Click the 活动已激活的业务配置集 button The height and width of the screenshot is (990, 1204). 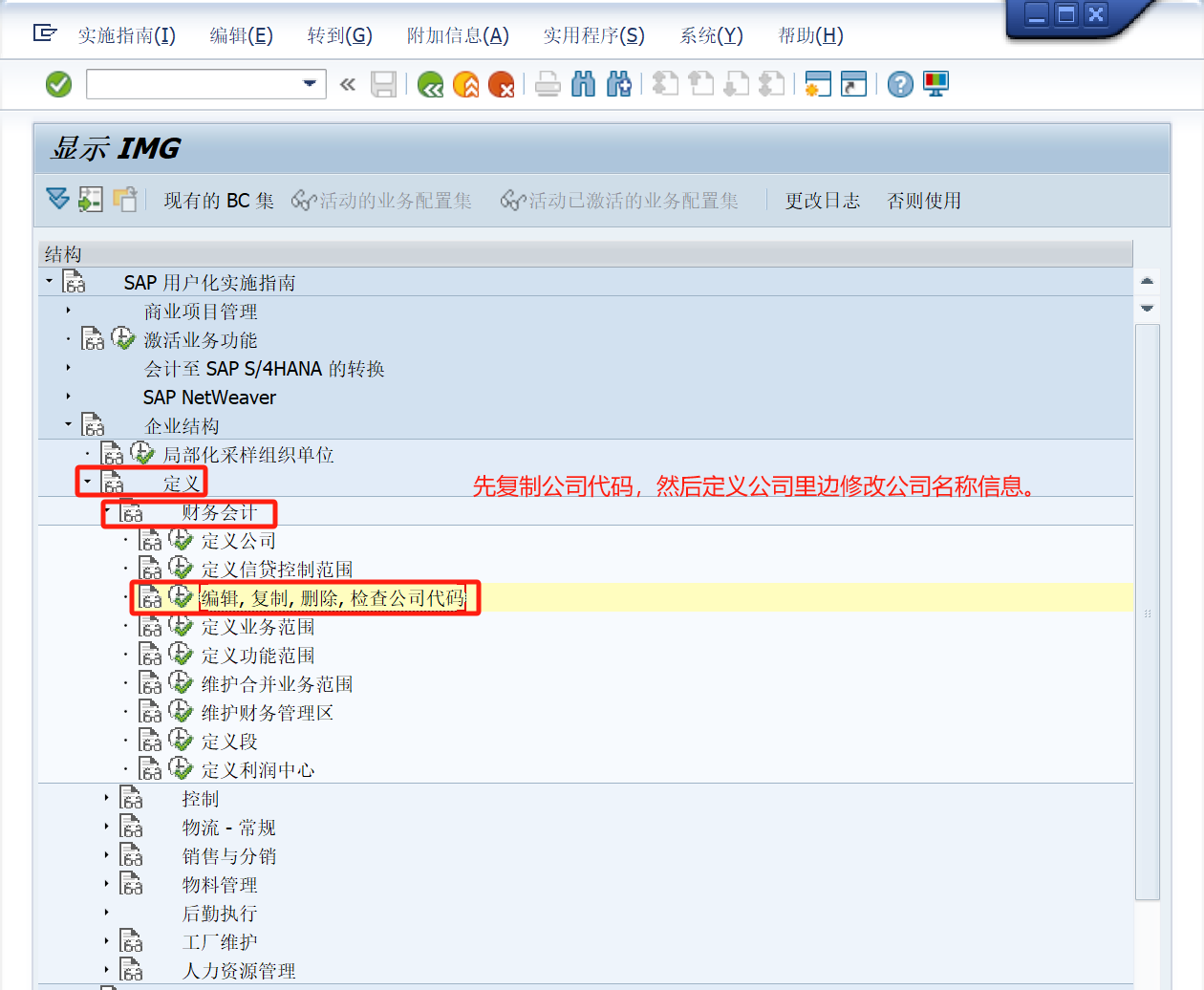tap(620, 201)
